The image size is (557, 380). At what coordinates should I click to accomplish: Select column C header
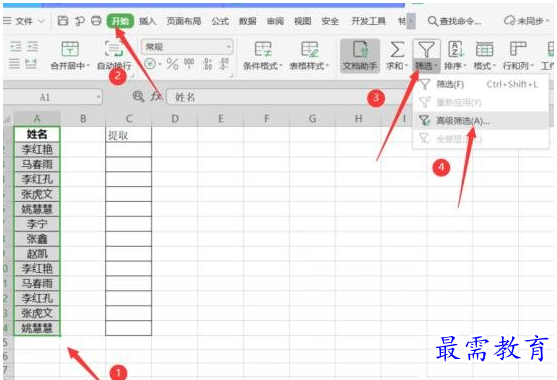(129, 119)
